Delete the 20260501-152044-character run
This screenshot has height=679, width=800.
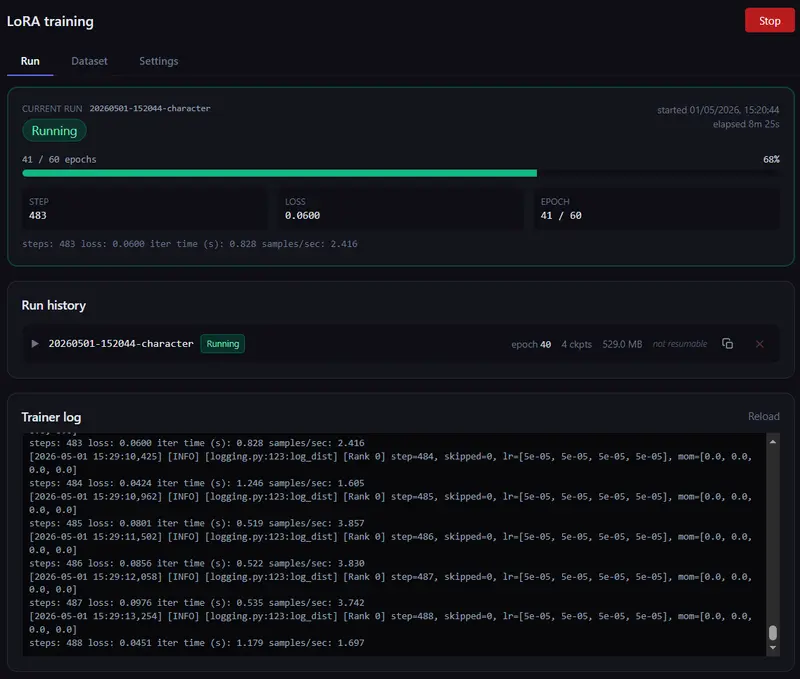click(760, 344)
